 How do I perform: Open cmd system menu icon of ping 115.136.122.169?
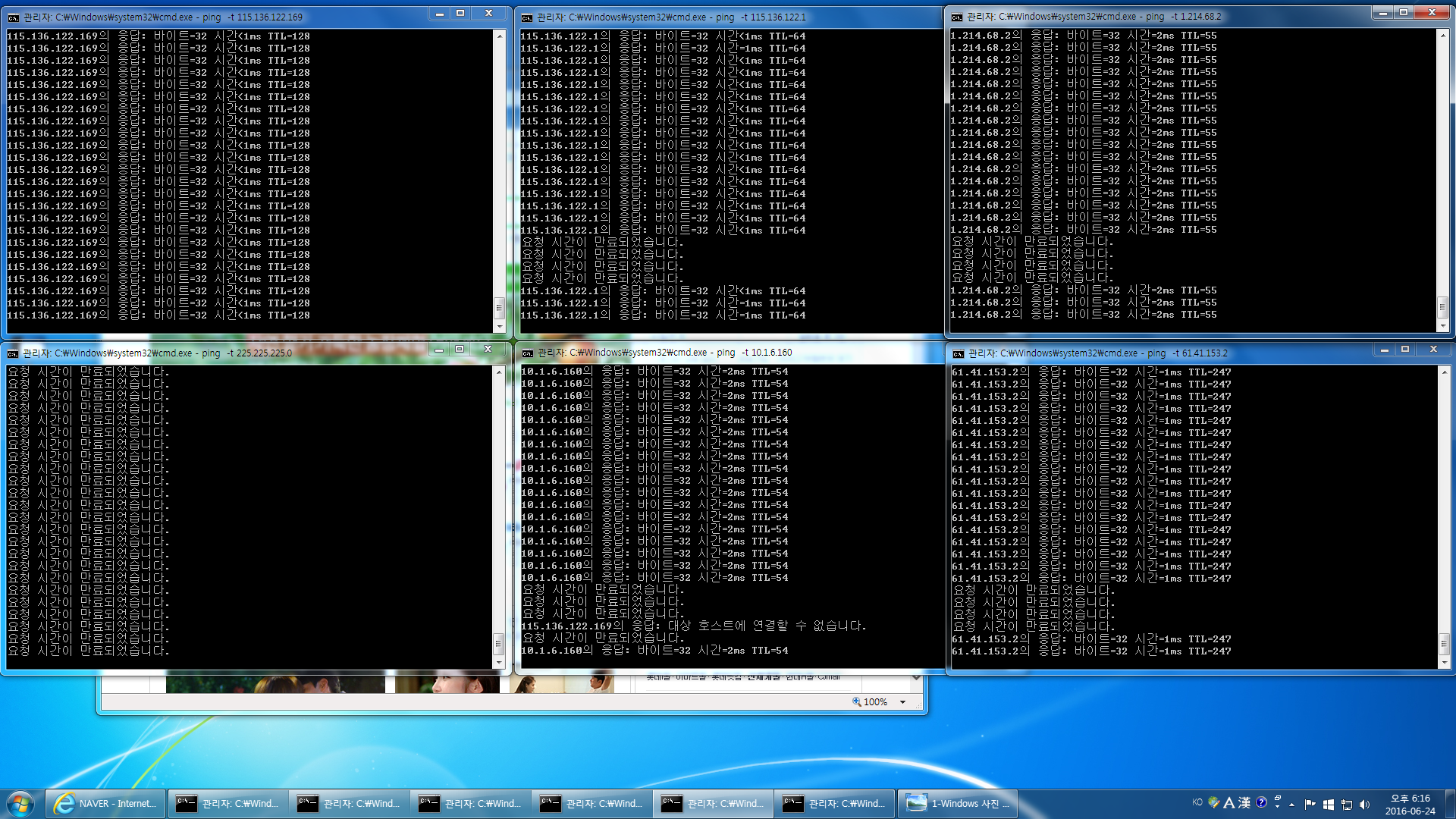[x=14, y=17]
